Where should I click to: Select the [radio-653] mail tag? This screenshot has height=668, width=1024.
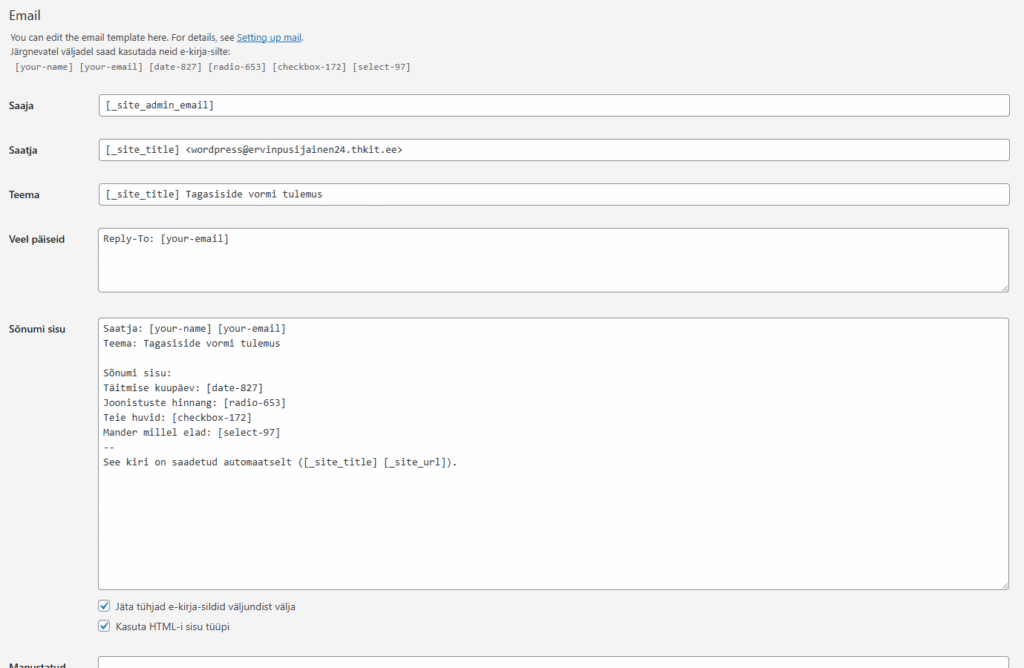click(239, 67)
